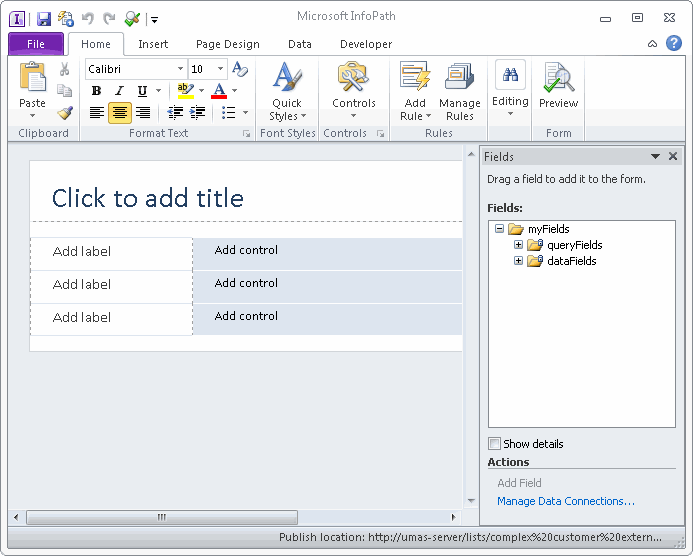Viewport: 693px width, 556px height.
Task: Open the font color dropdown arrow
Action: tap(235, 91)
